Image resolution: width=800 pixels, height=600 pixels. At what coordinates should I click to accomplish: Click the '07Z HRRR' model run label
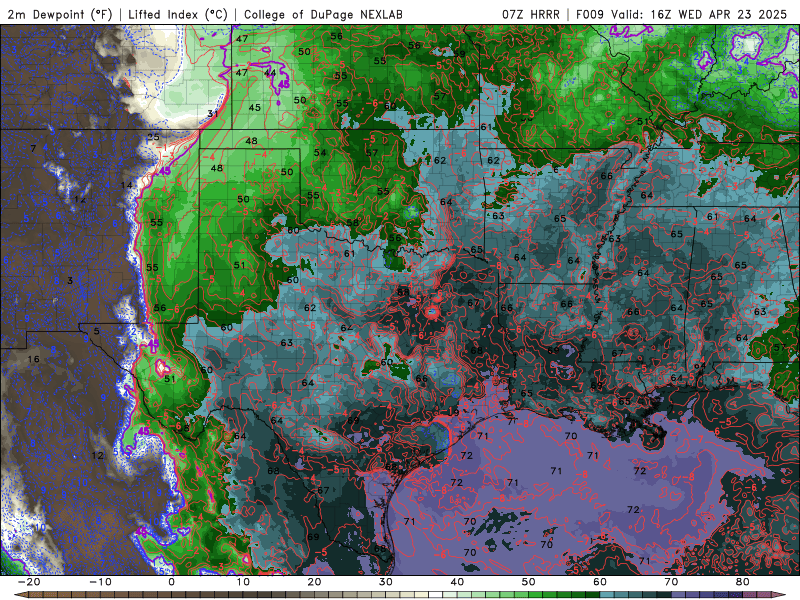(531, 14)
